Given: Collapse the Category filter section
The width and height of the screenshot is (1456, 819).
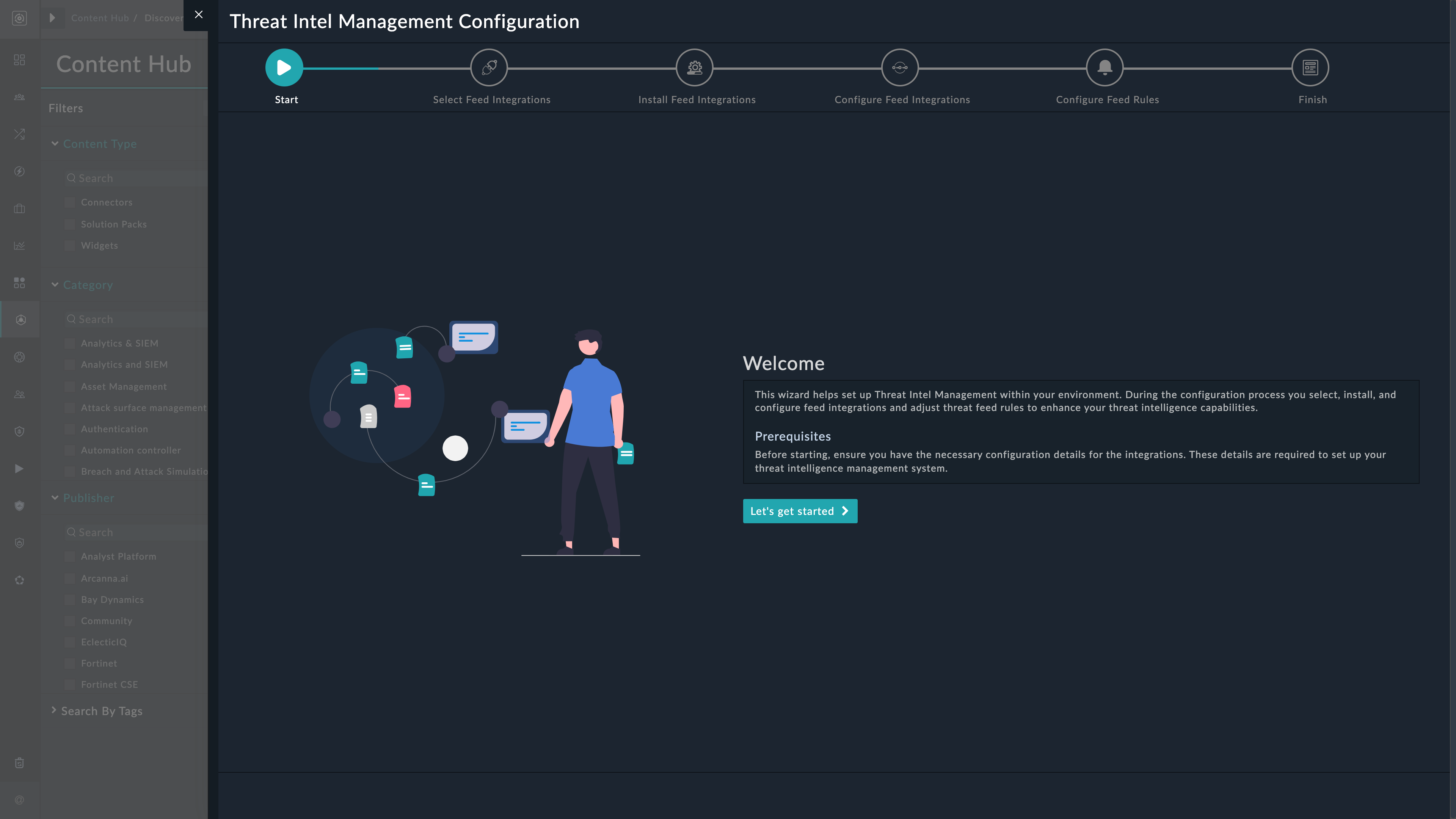Looking at the screenshot, I should pyautogui.click(x=55, y=285).
